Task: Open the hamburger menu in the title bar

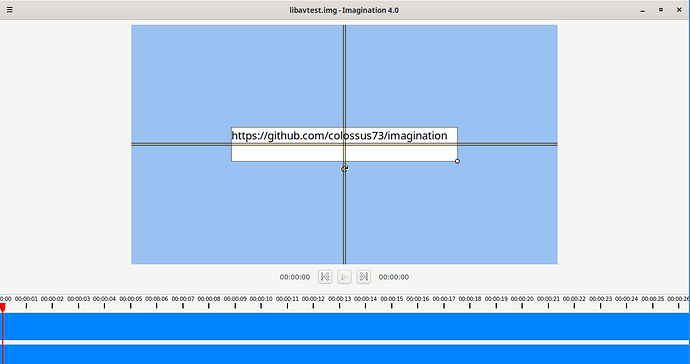Action: pos(9,10)
